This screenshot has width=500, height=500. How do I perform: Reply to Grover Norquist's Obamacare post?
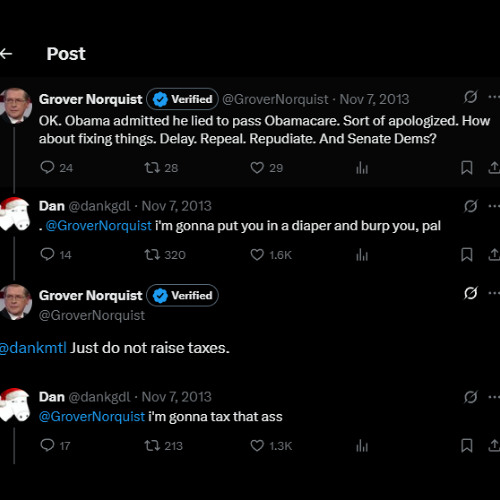pyautogui.click(x=47, y=167)
